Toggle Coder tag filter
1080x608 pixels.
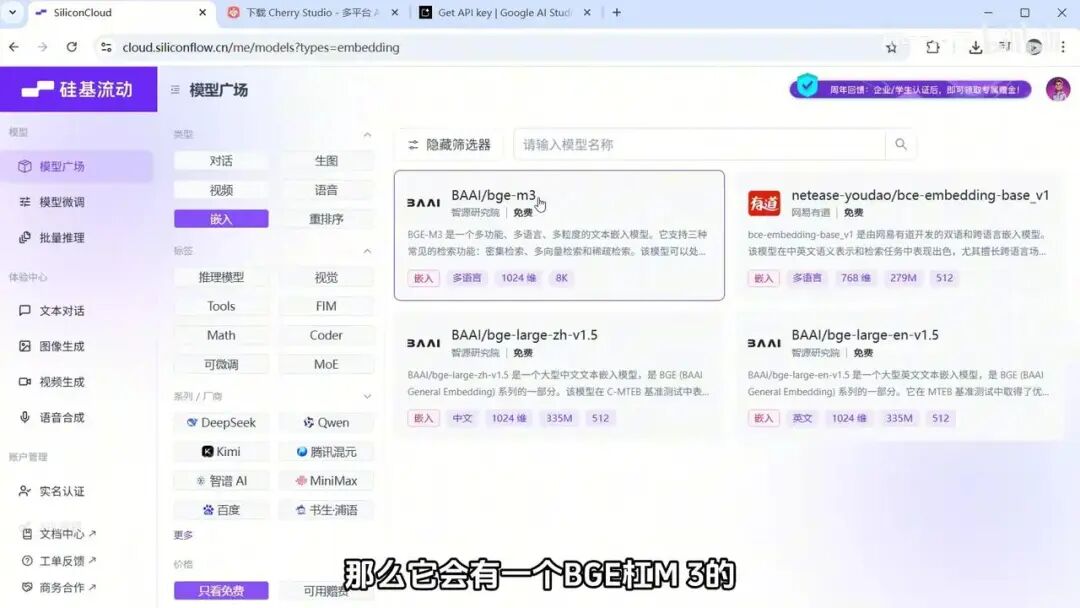[326, 335]
